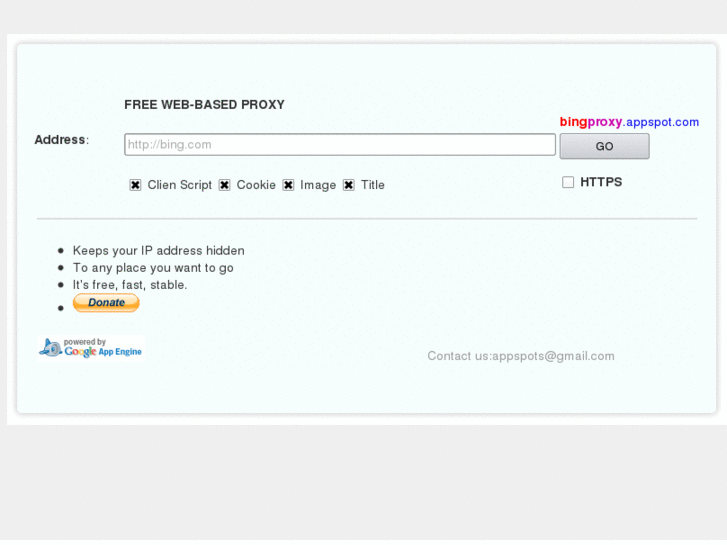This screenshot has width=727, height=545.
Task: Click the "HTTPS" label text
Action: (x=601, y=182)
